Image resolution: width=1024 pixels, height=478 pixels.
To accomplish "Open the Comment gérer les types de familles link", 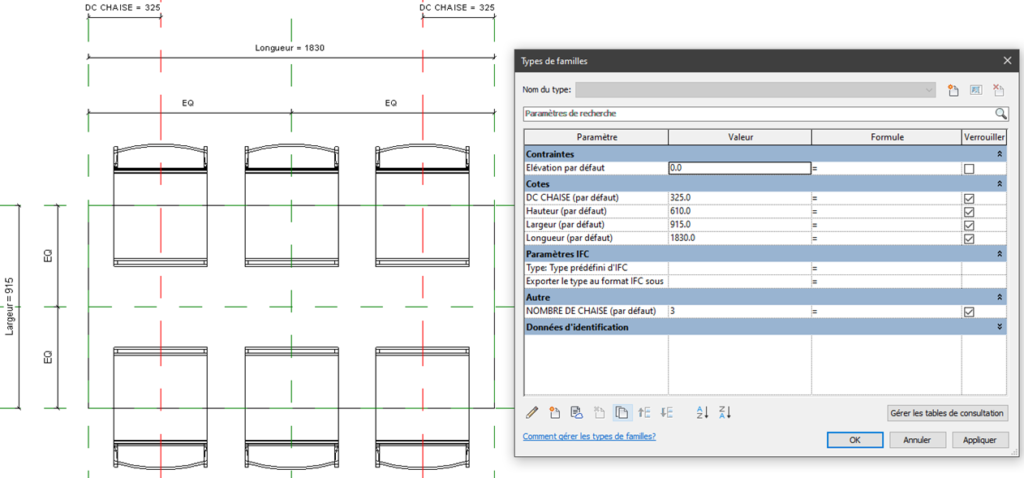I will pyautogui.click(x=589, y=437).
